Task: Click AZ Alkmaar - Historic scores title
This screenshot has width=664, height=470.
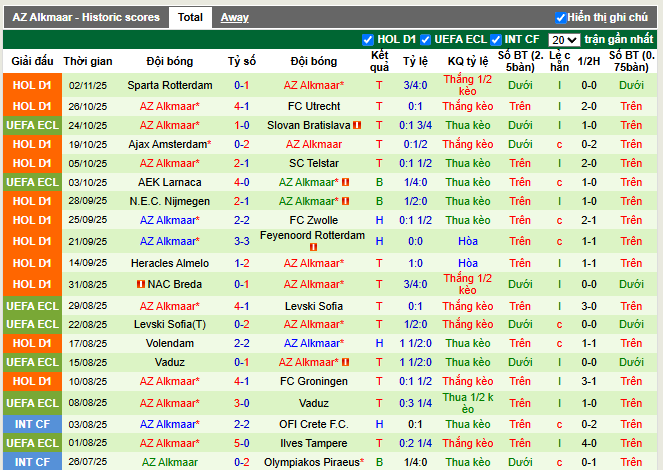Action: (x=86, y=17)
